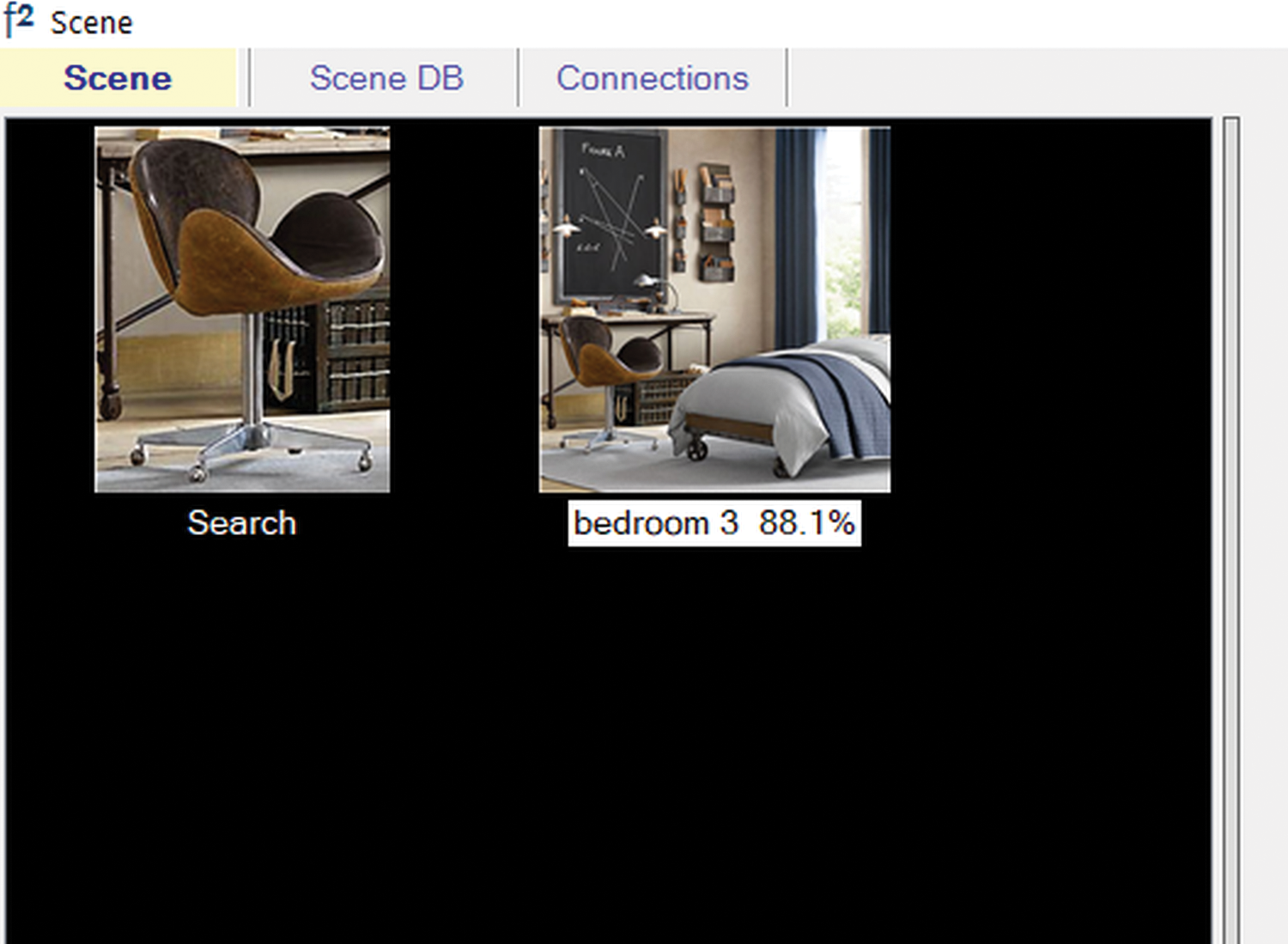Click the f2 application icon in title bar
The height and width of the screenshot is (944, 1288).
click(x=19, y=20)
